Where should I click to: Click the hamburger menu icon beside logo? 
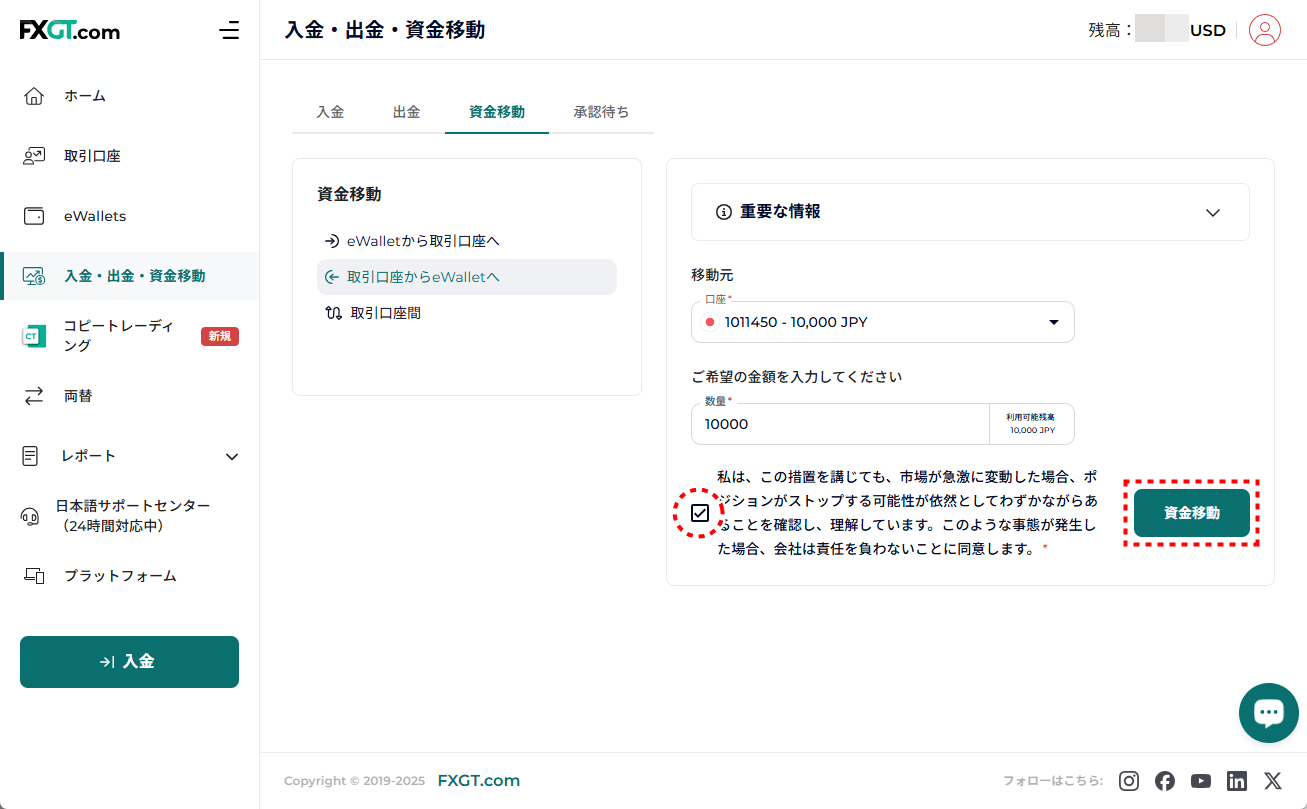(x=229, y=30)
